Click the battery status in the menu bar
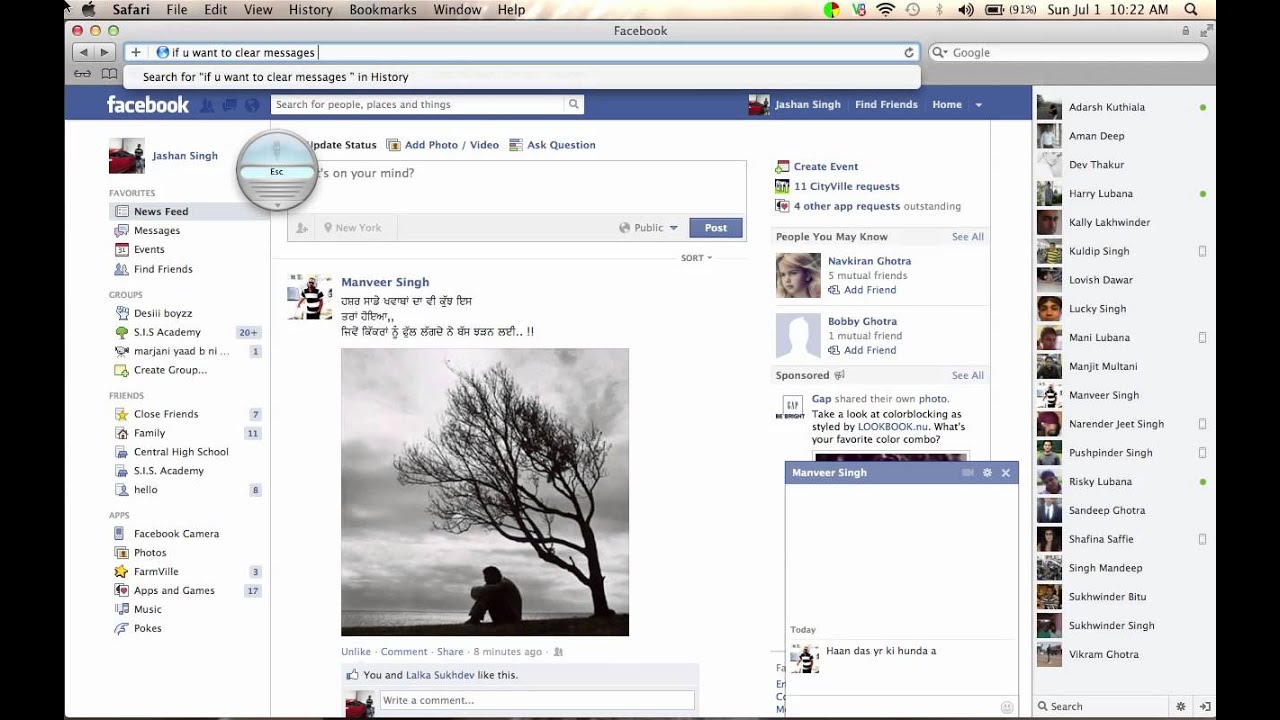Viewport: 1280px width, 720px height. pos(1011,9)
